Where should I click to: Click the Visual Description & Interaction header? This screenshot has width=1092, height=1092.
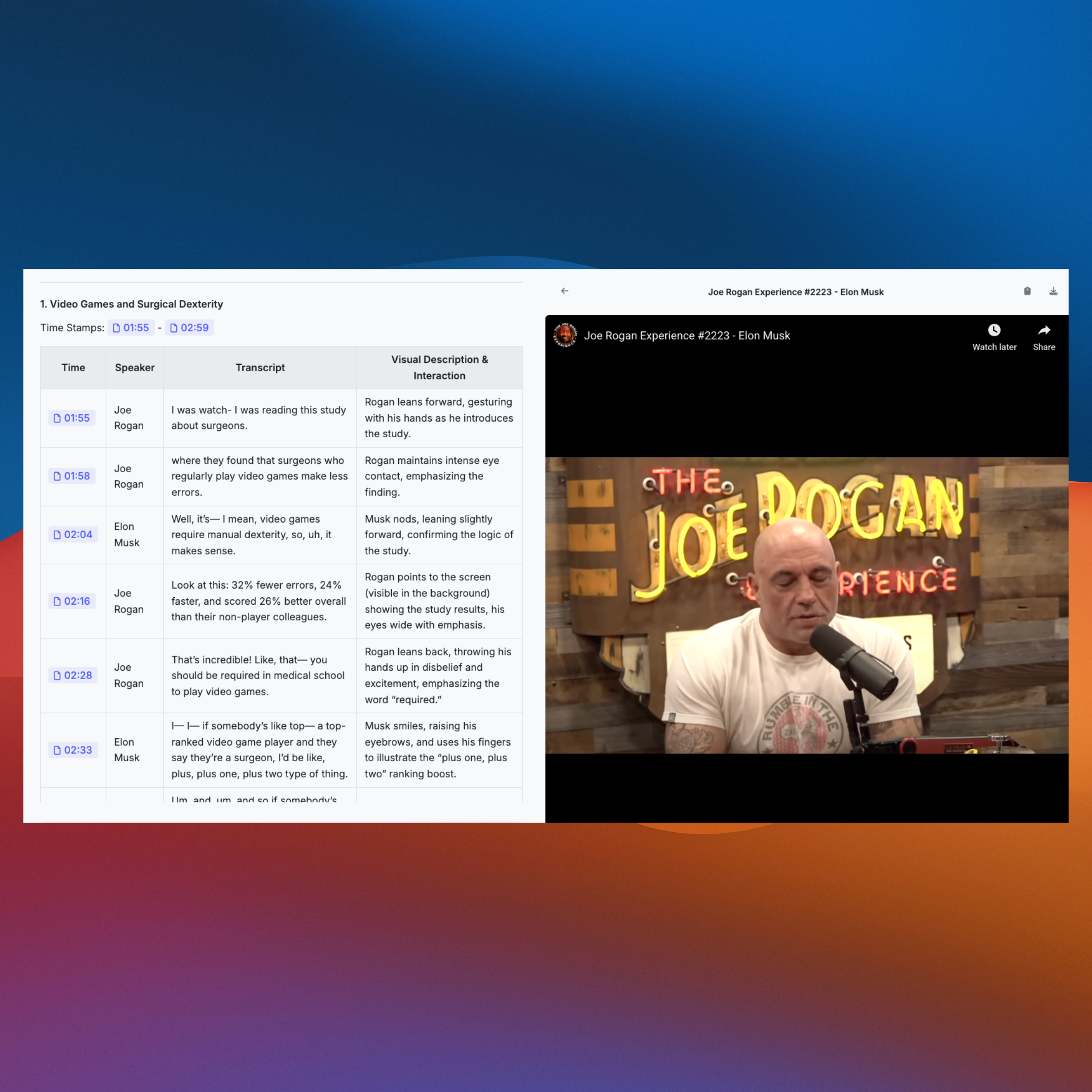(x=439, y=368)
